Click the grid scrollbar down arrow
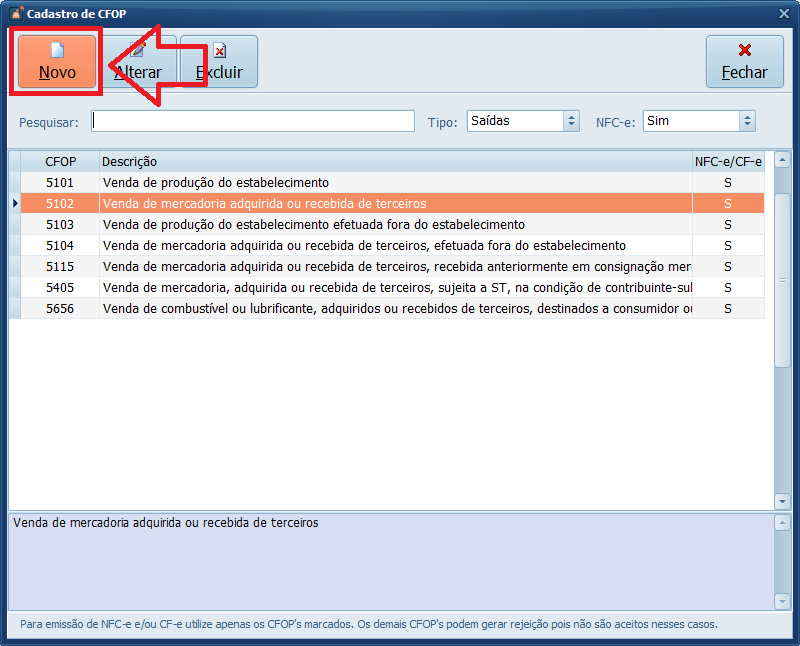 tap(782, 501)
